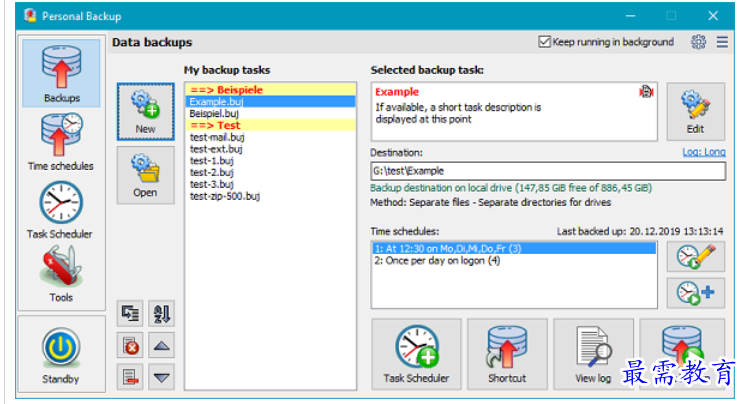The height and width of the screenshot is (404, 744).
Task: Click the Destination path field
Action: (547, 171)
